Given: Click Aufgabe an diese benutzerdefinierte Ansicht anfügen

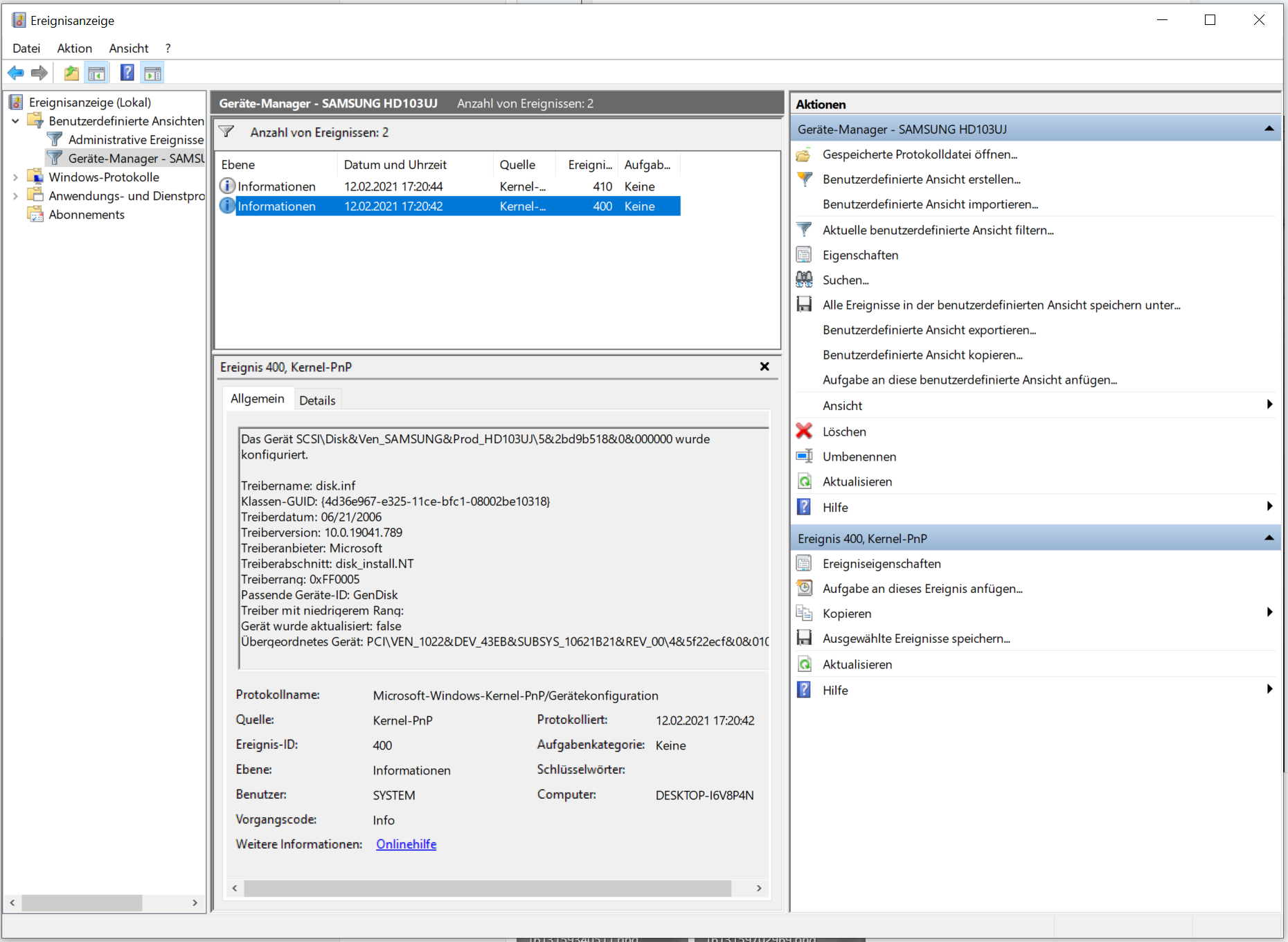Looking at the screenshot, I should click(x=970, y=380).
